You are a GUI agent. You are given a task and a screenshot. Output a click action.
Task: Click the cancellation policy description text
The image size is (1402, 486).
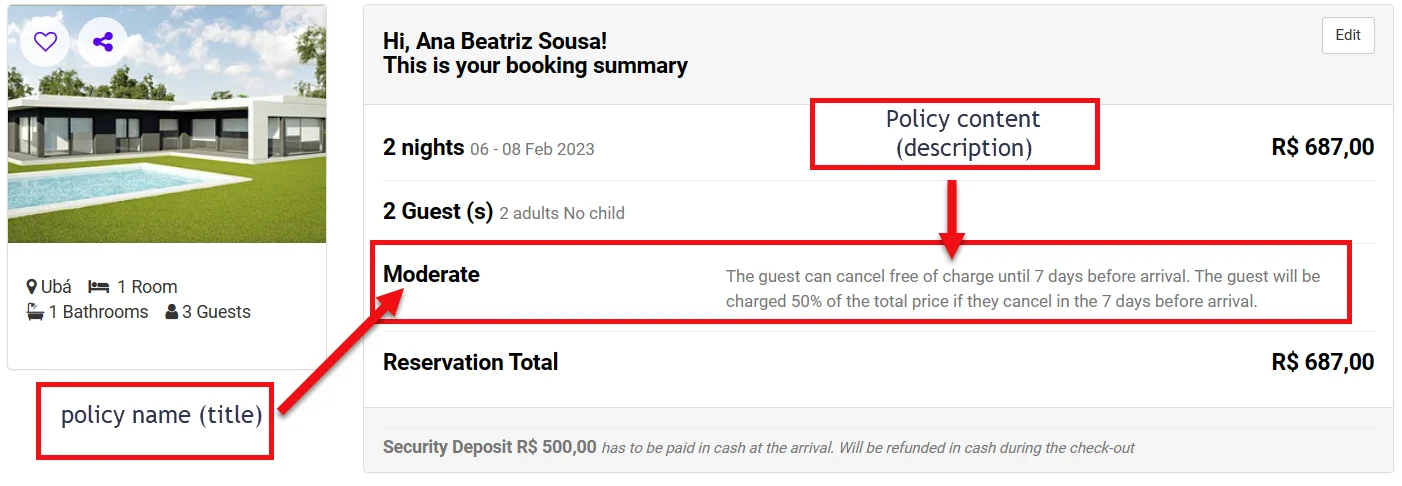coord(1022,288)
